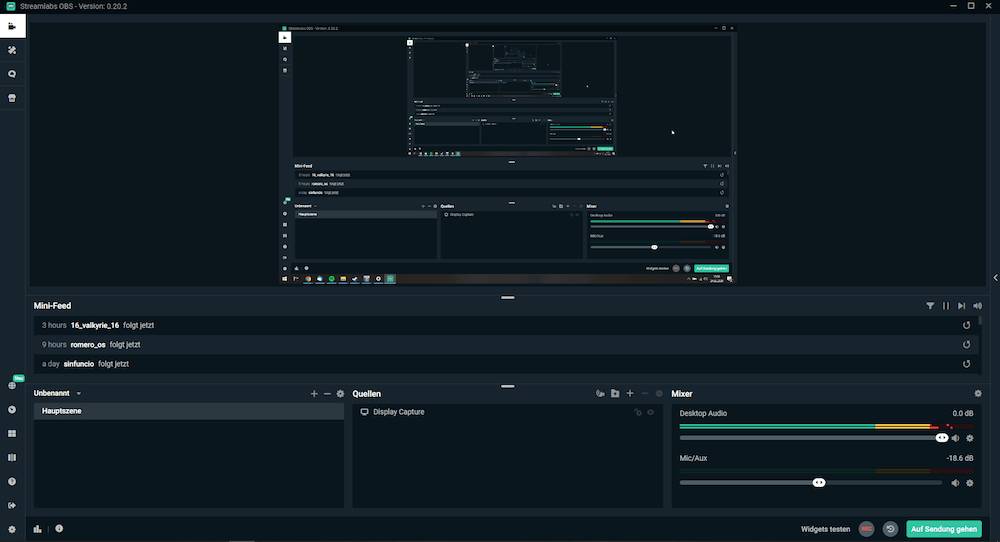
Task: Collapse the right side panel chevron
Action: point(995,278)
